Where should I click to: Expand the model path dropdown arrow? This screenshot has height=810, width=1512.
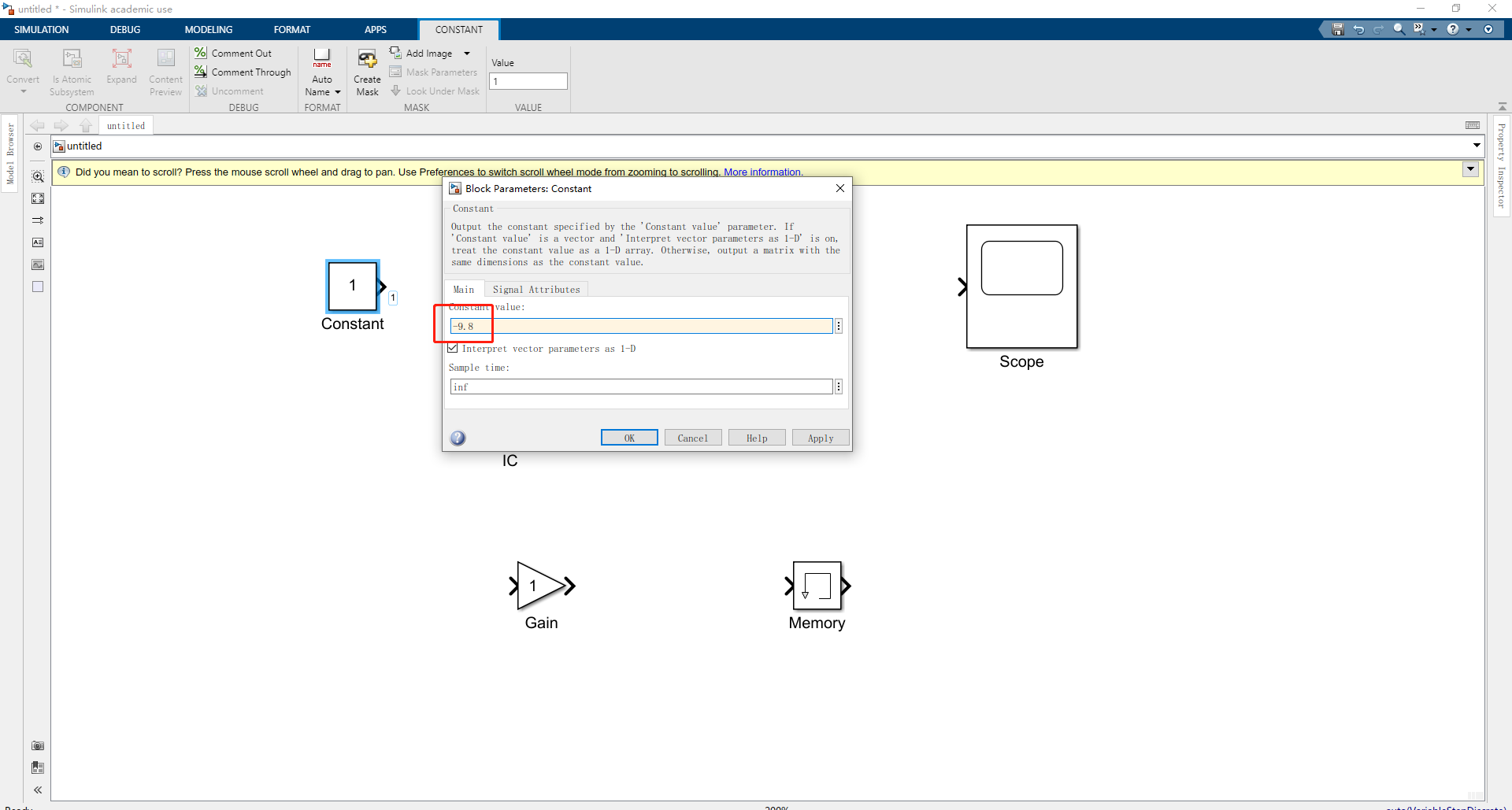1477,146
